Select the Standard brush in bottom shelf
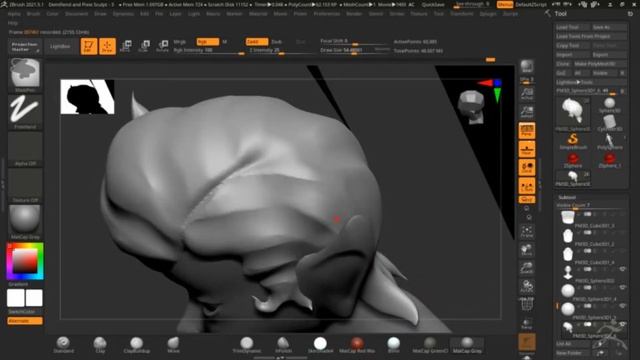640x360 pixels. click(63, 345)
